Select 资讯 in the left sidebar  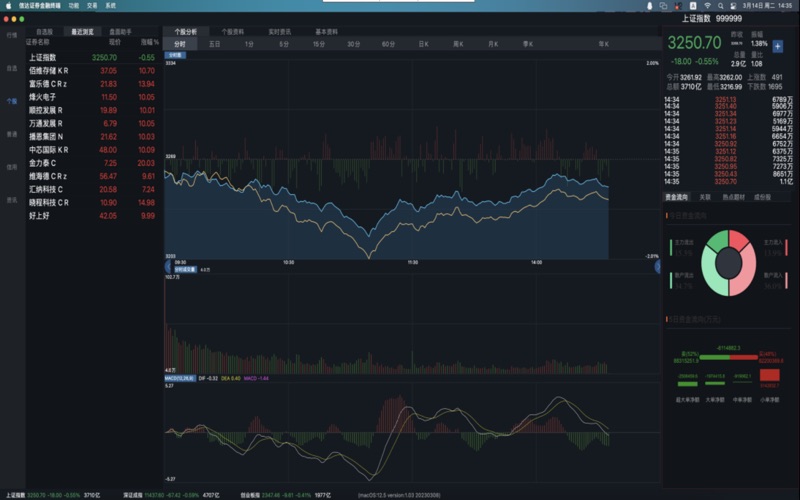pos(12,200)
